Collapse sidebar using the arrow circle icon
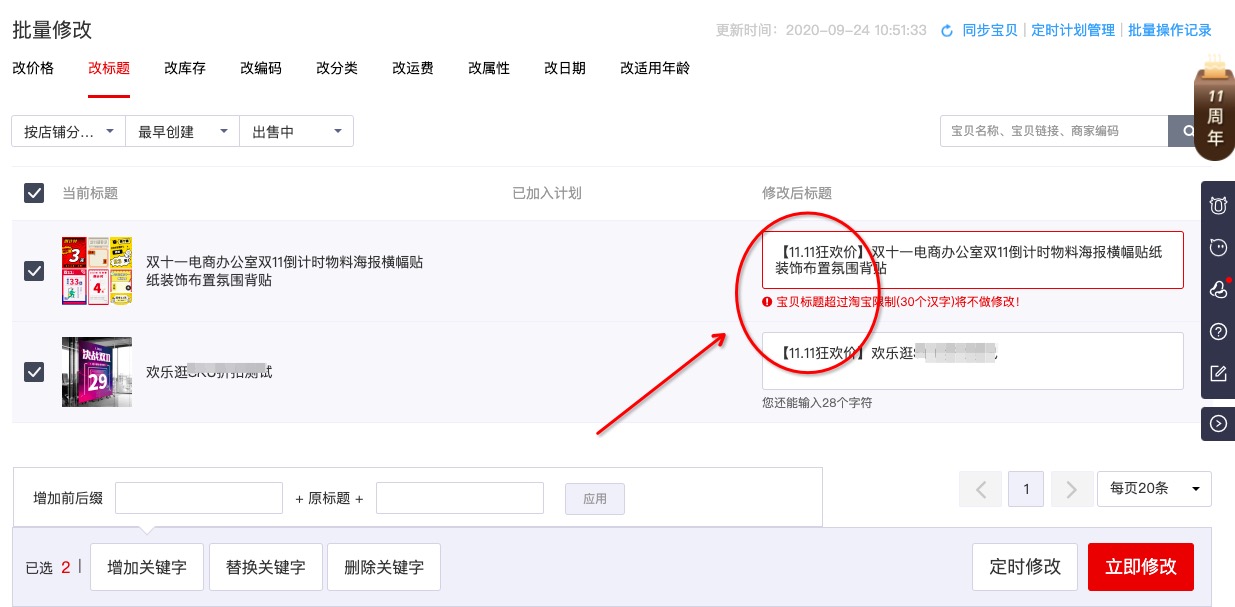1235x607 pixels. (x=1218, y=423)
